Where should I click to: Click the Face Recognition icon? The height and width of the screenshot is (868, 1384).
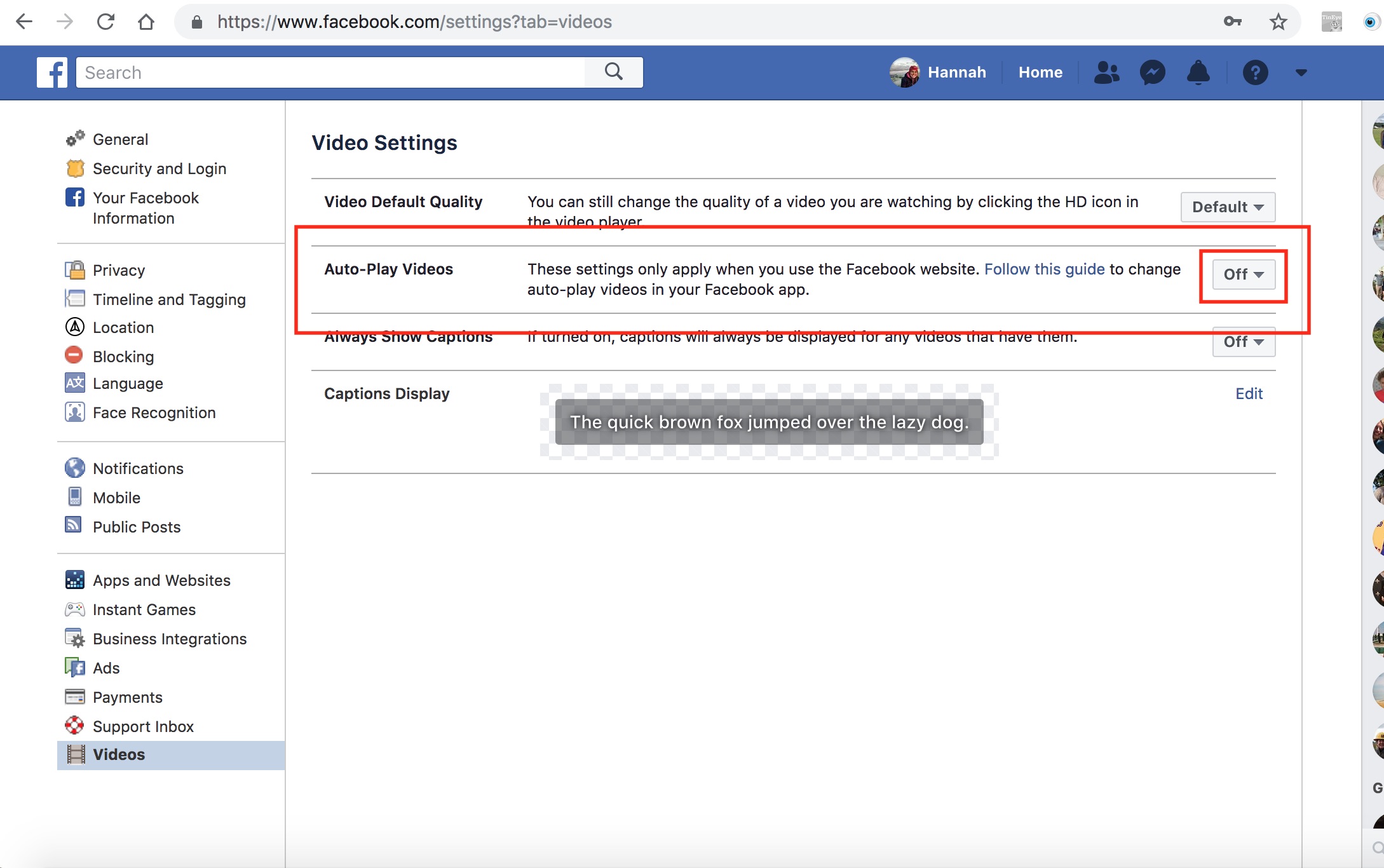click(75, 412)
